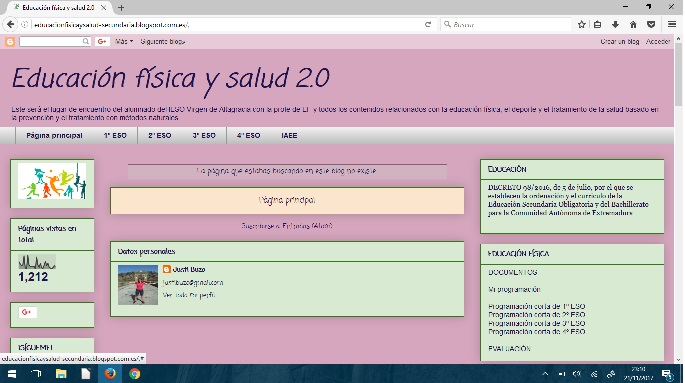Open the Pocket icon in toolbar
The height and width of the screenshot is (383, 685).
[x=651, y=24]
